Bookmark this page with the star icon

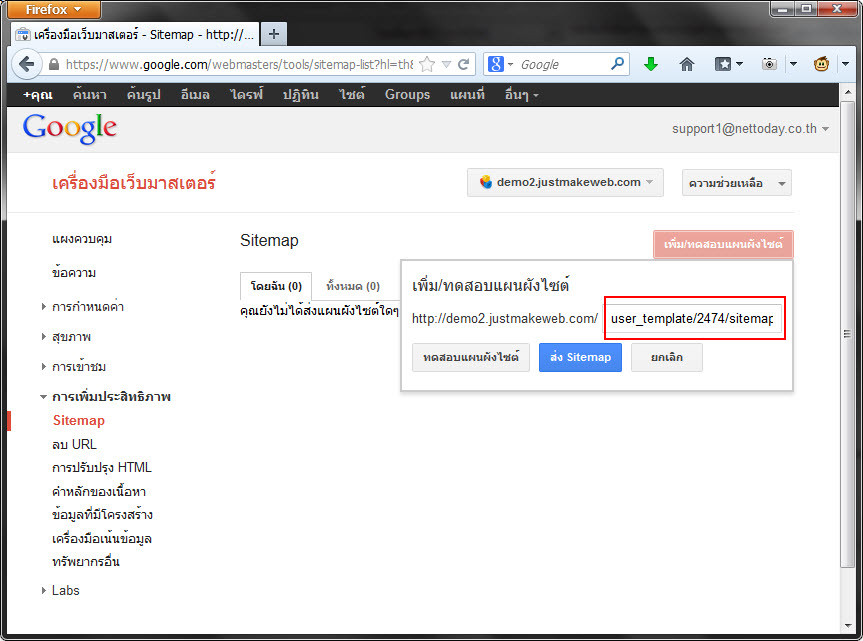coord(427,64)
